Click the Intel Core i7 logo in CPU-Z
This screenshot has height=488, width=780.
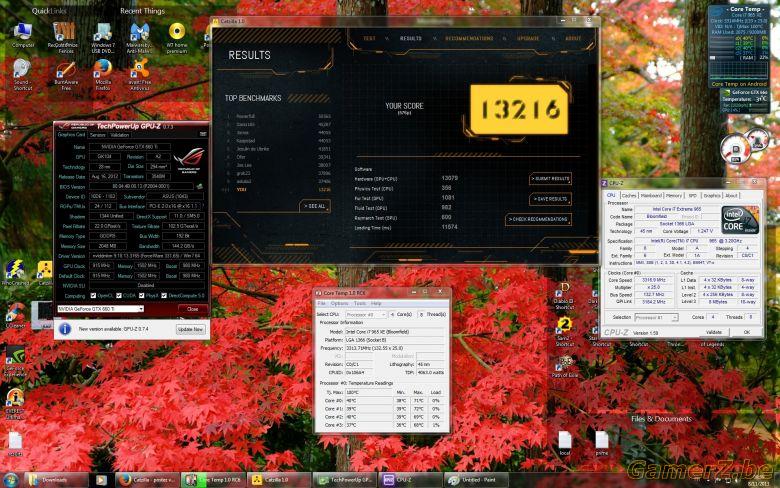(x=740, y=219)
